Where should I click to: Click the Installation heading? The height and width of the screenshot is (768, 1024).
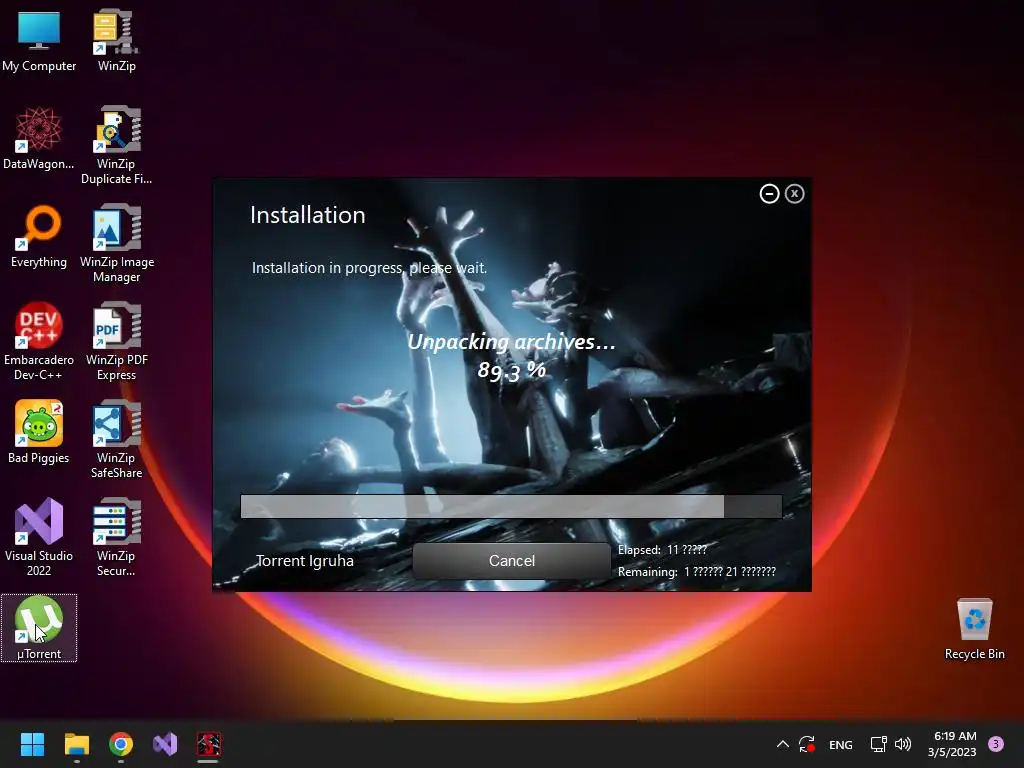(308, 215)
